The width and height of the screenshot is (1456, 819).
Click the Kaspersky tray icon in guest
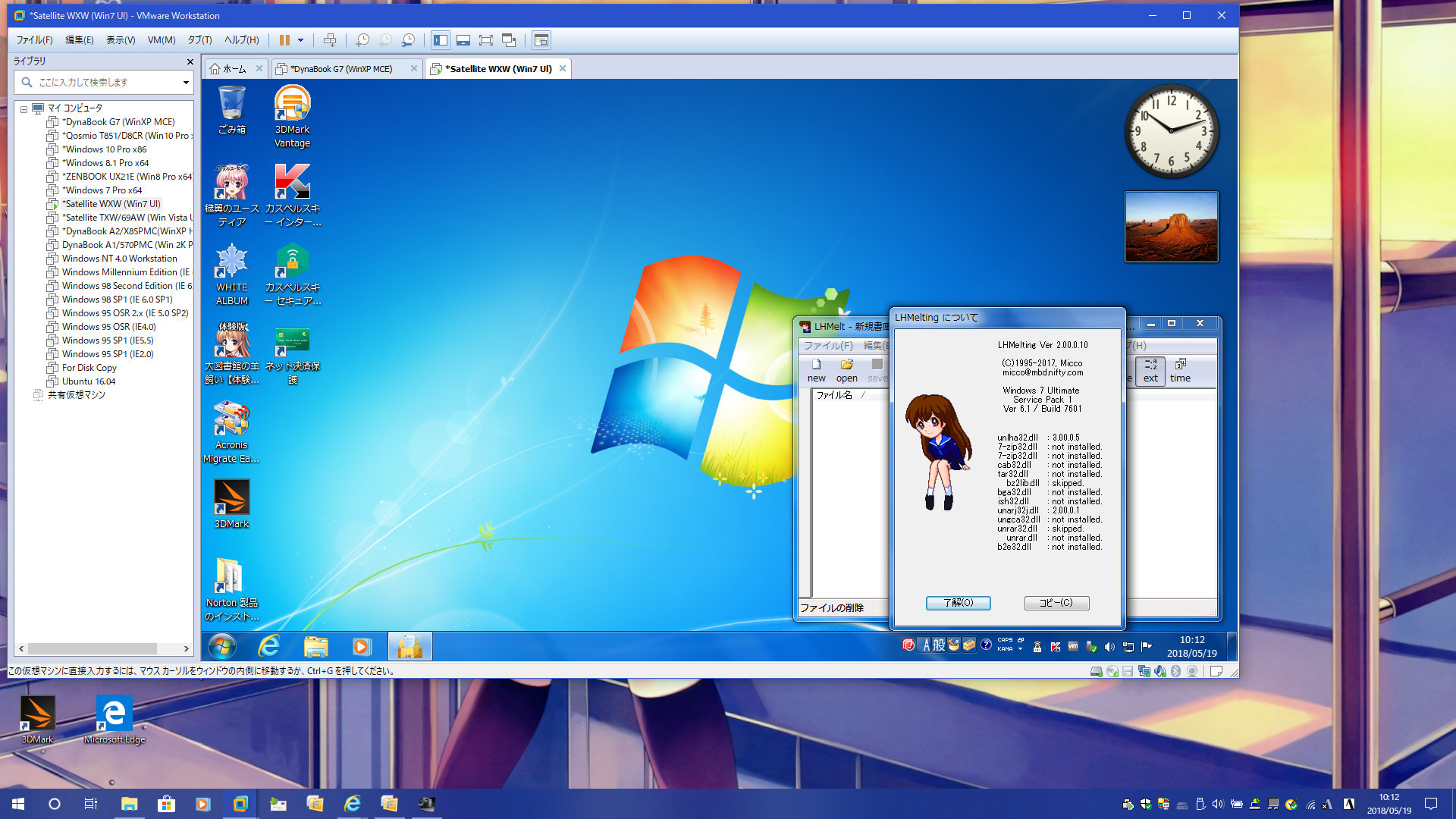coord(1055,647)
